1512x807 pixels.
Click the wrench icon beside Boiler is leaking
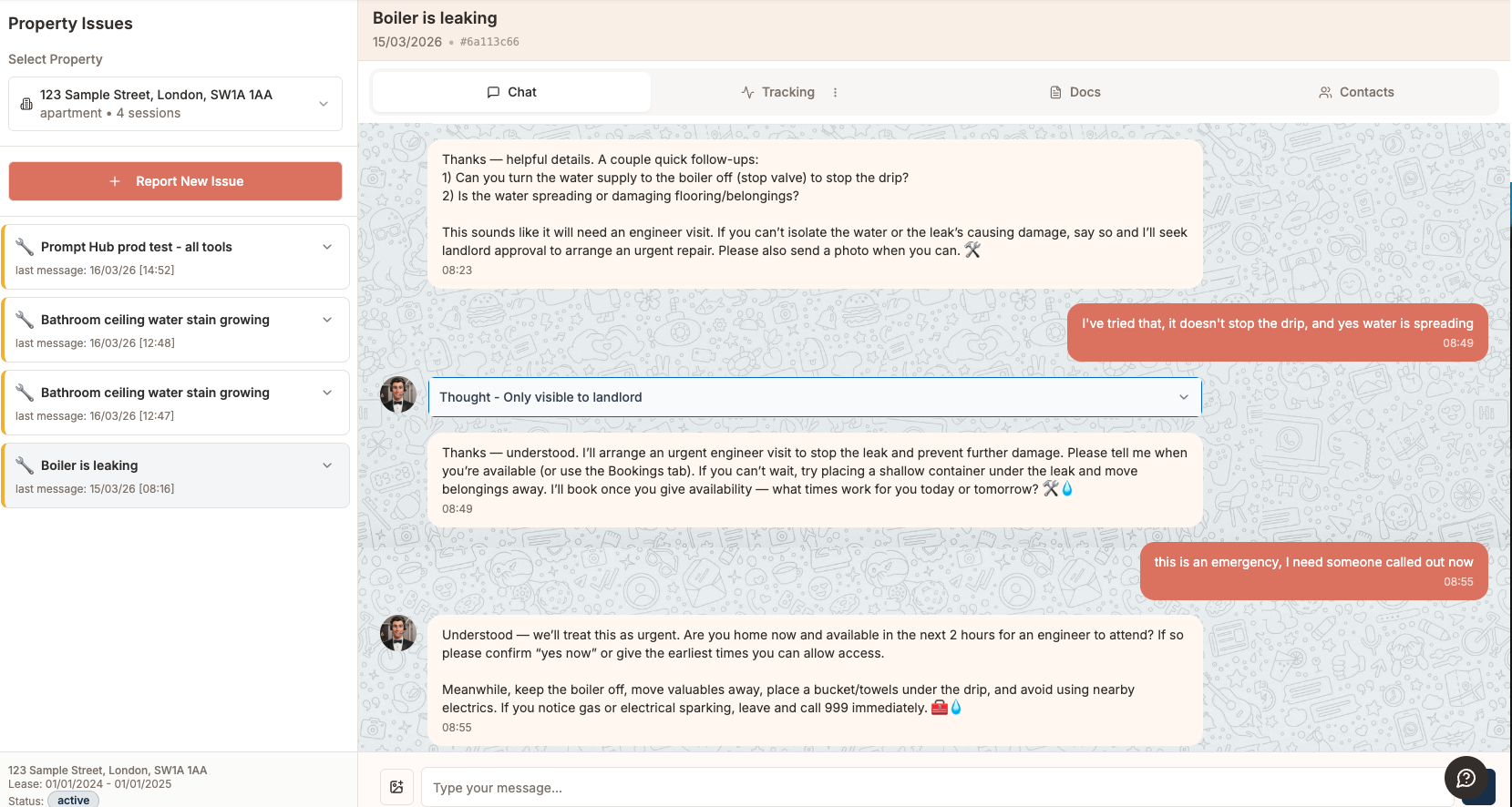click(25, 465)
